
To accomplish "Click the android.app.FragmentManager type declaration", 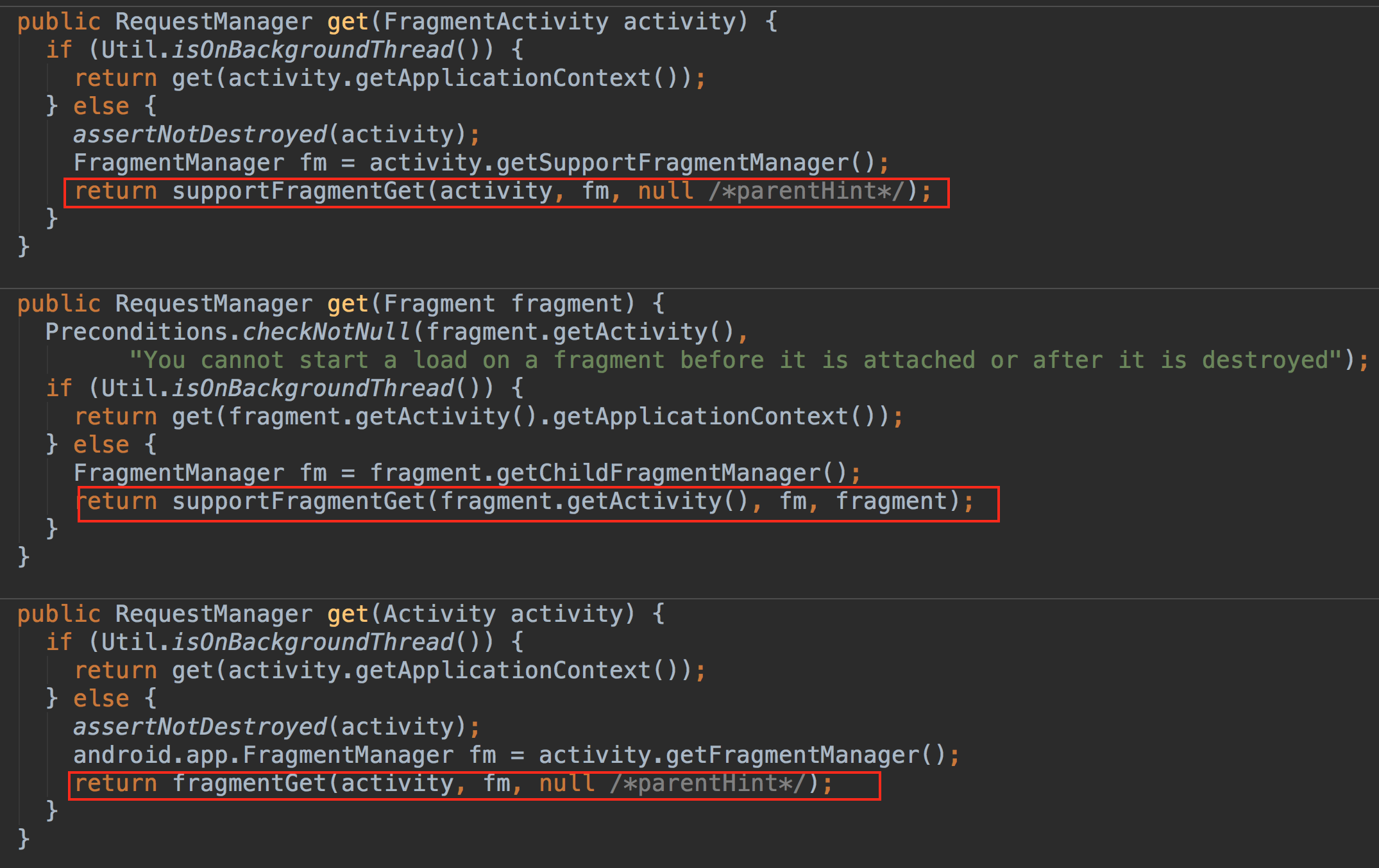I will [263, 755].
